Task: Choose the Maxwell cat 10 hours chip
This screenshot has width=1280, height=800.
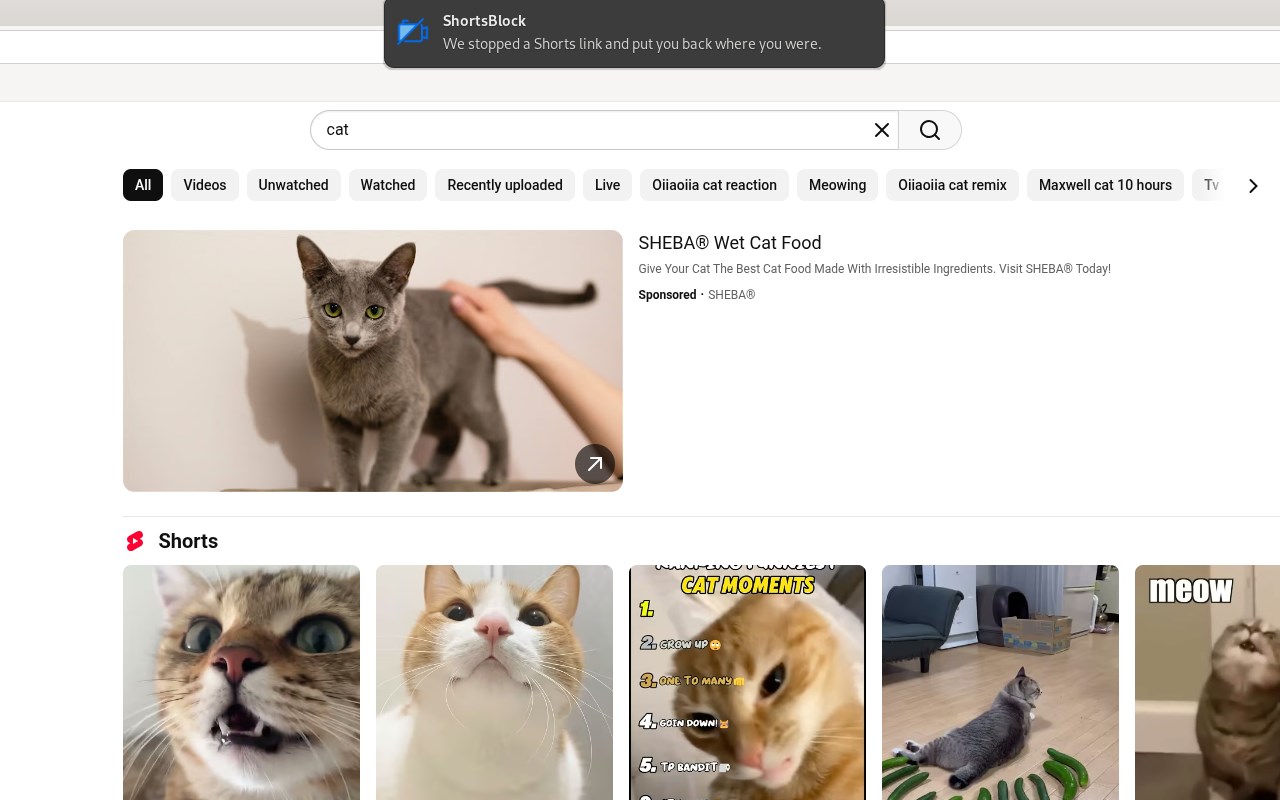Action: tap(1105, 185)
